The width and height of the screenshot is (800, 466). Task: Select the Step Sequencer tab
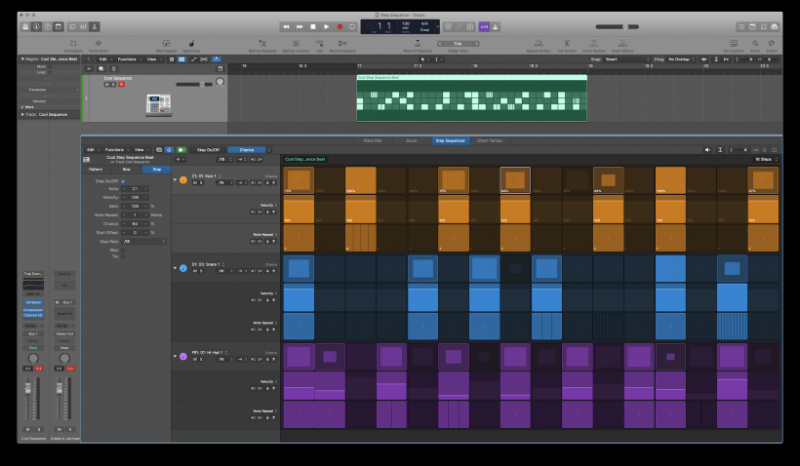click(x=451, y=140)
